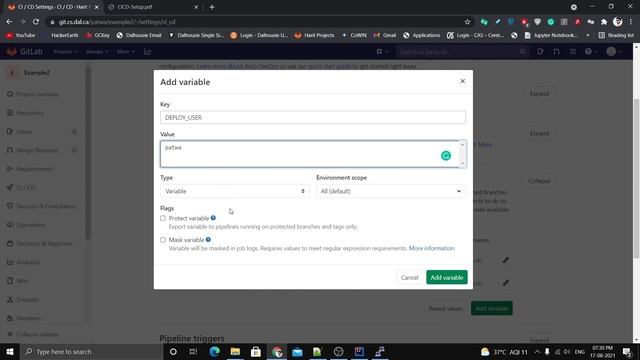Click the browser back arrow

click(9, 22)
